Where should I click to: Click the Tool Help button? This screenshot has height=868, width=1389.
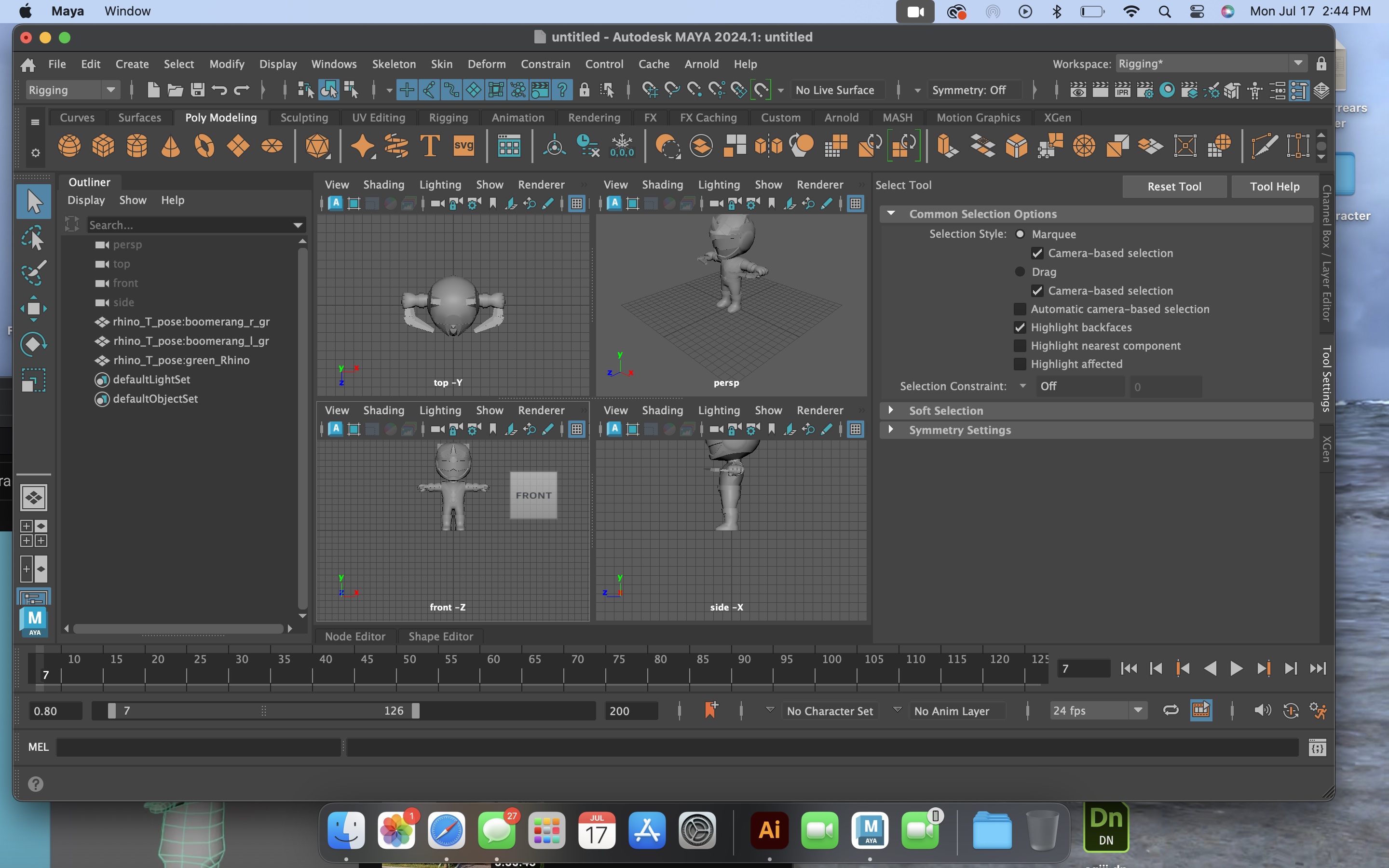pos(1275,187)
